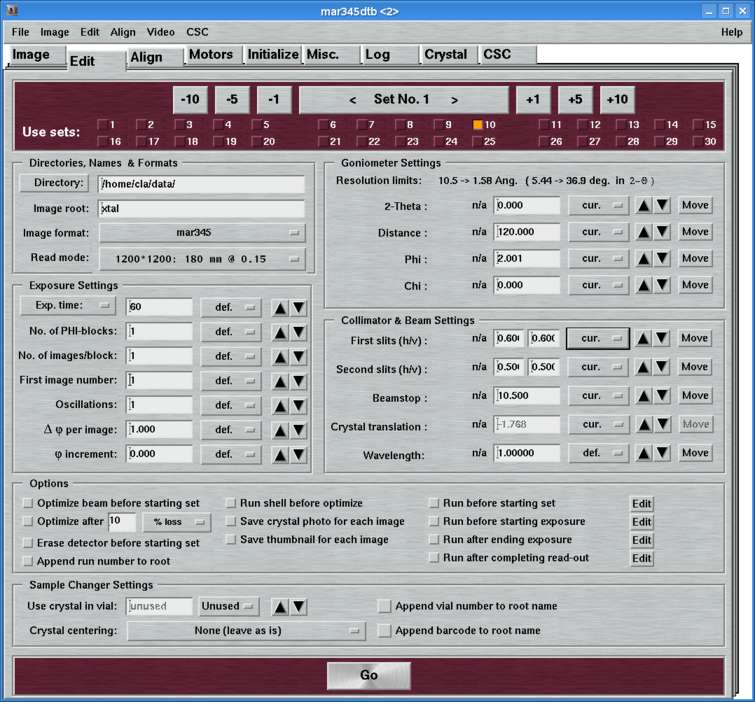Increase Exp. time with up arrow
This screenshot has width=755, height=702.
pyautogui.click(x=281, y=307)
